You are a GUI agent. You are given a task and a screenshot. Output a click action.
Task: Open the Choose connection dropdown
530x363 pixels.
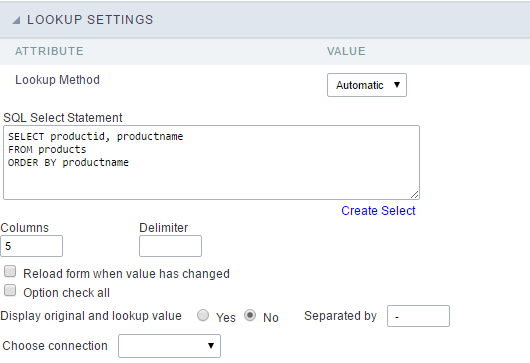click(169, 346)
